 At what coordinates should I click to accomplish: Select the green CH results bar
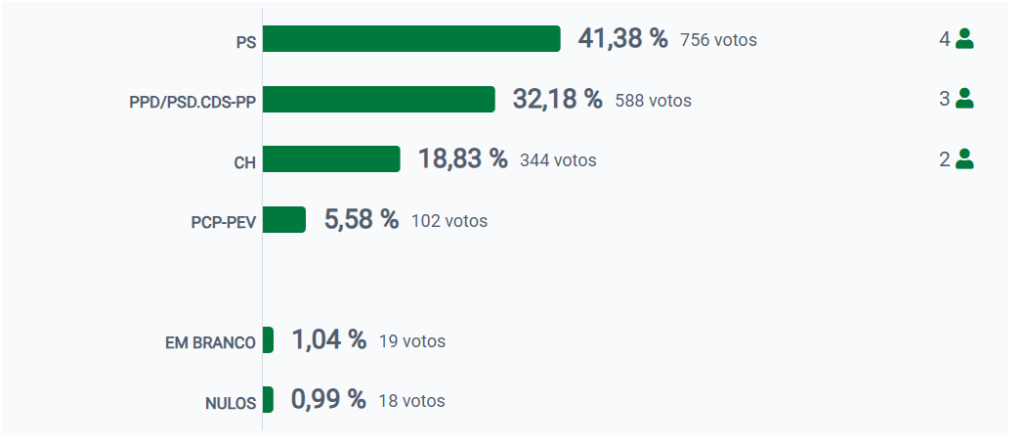click(x=331, y=159)
